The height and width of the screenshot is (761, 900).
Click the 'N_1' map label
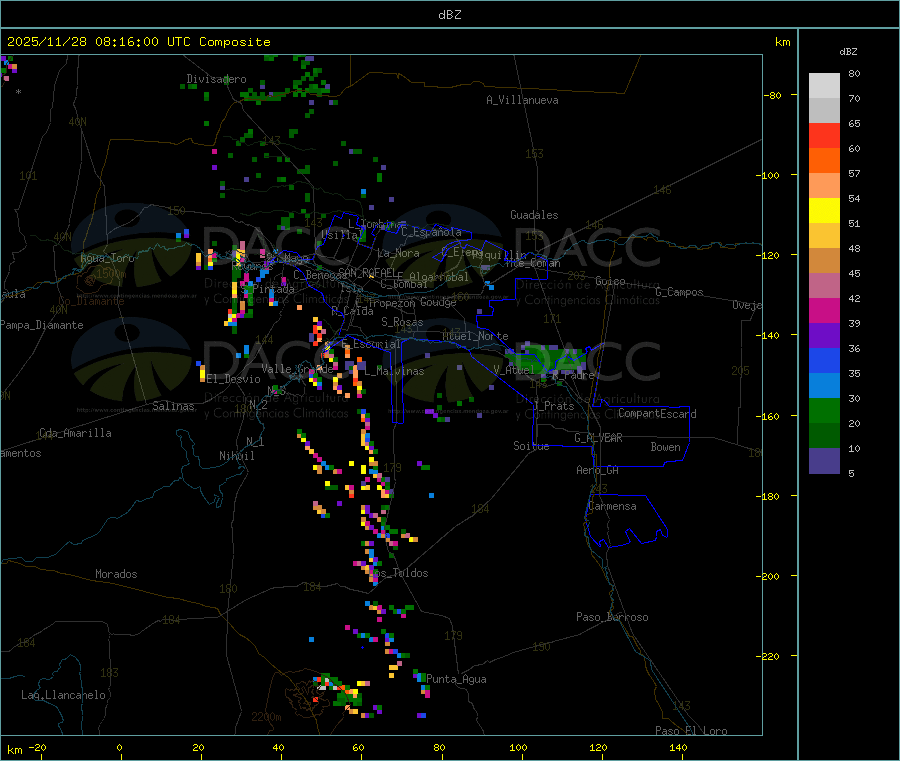point(255,441)
